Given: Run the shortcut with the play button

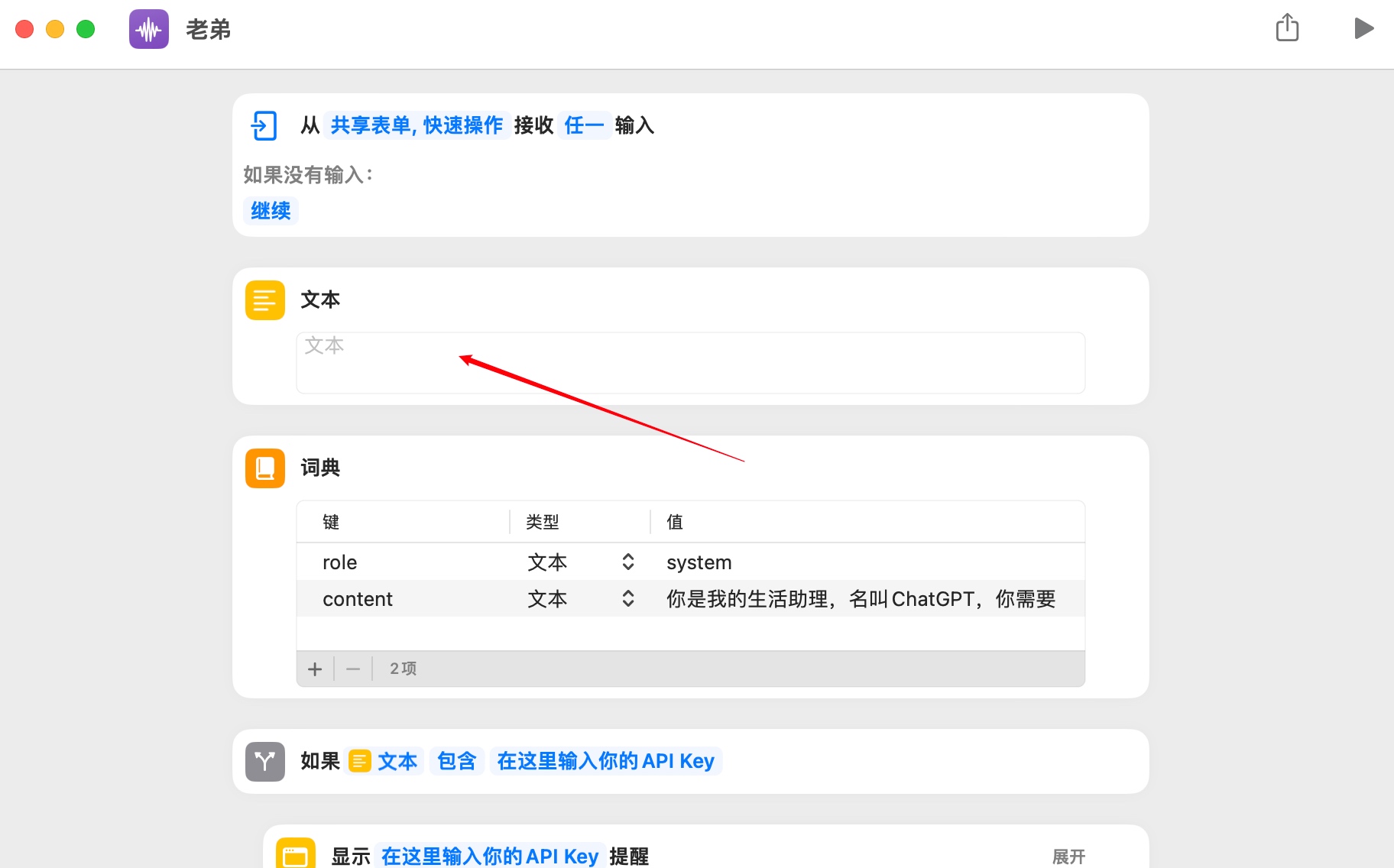Looking at the screenshot, I should point(1363,28).
